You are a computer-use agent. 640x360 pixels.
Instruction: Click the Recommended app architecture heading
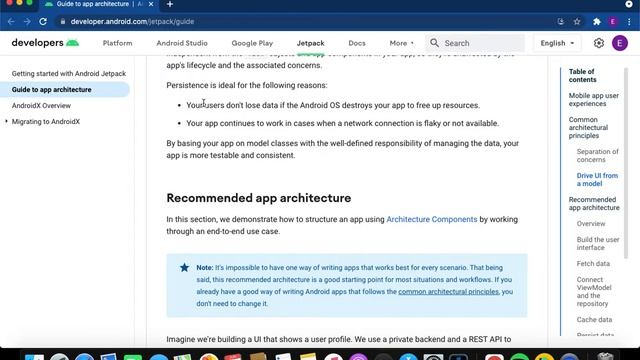[259, 198]
